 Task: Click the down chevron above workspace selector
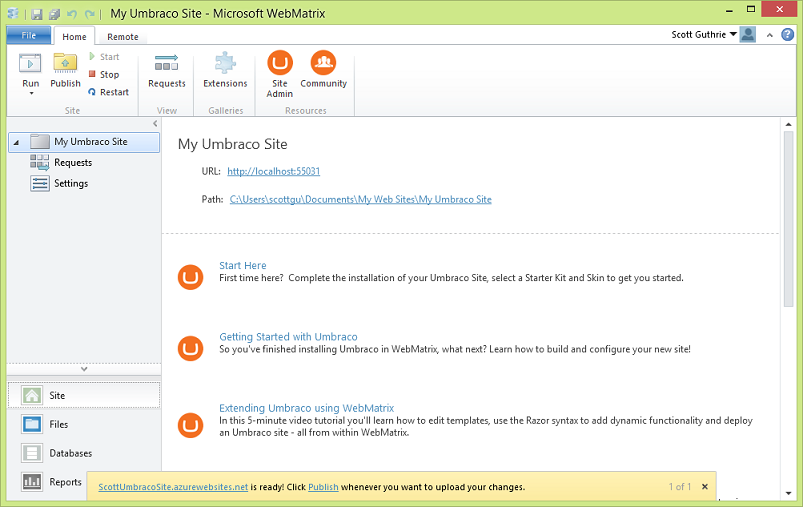[x=84, y=369]
